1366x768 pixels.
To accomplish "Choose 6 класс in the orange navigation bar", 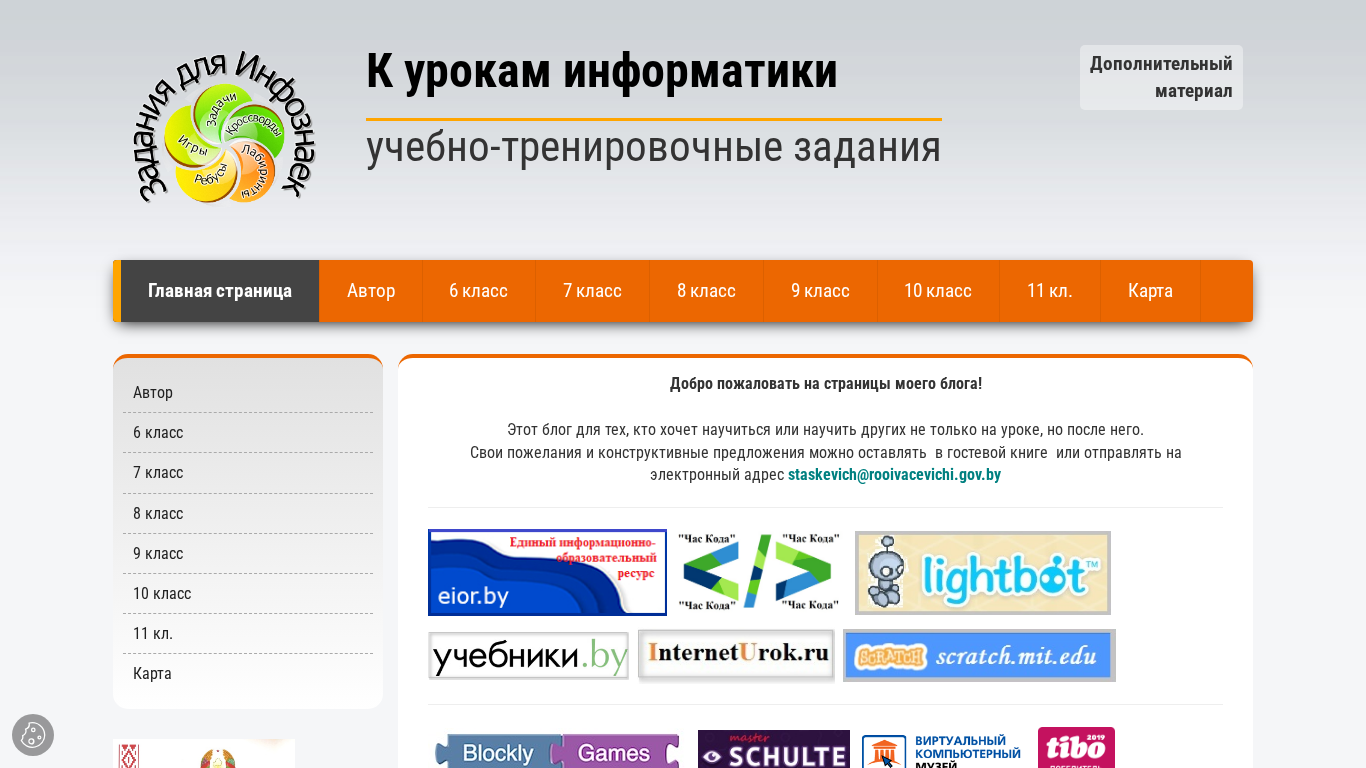I will 478,291.
